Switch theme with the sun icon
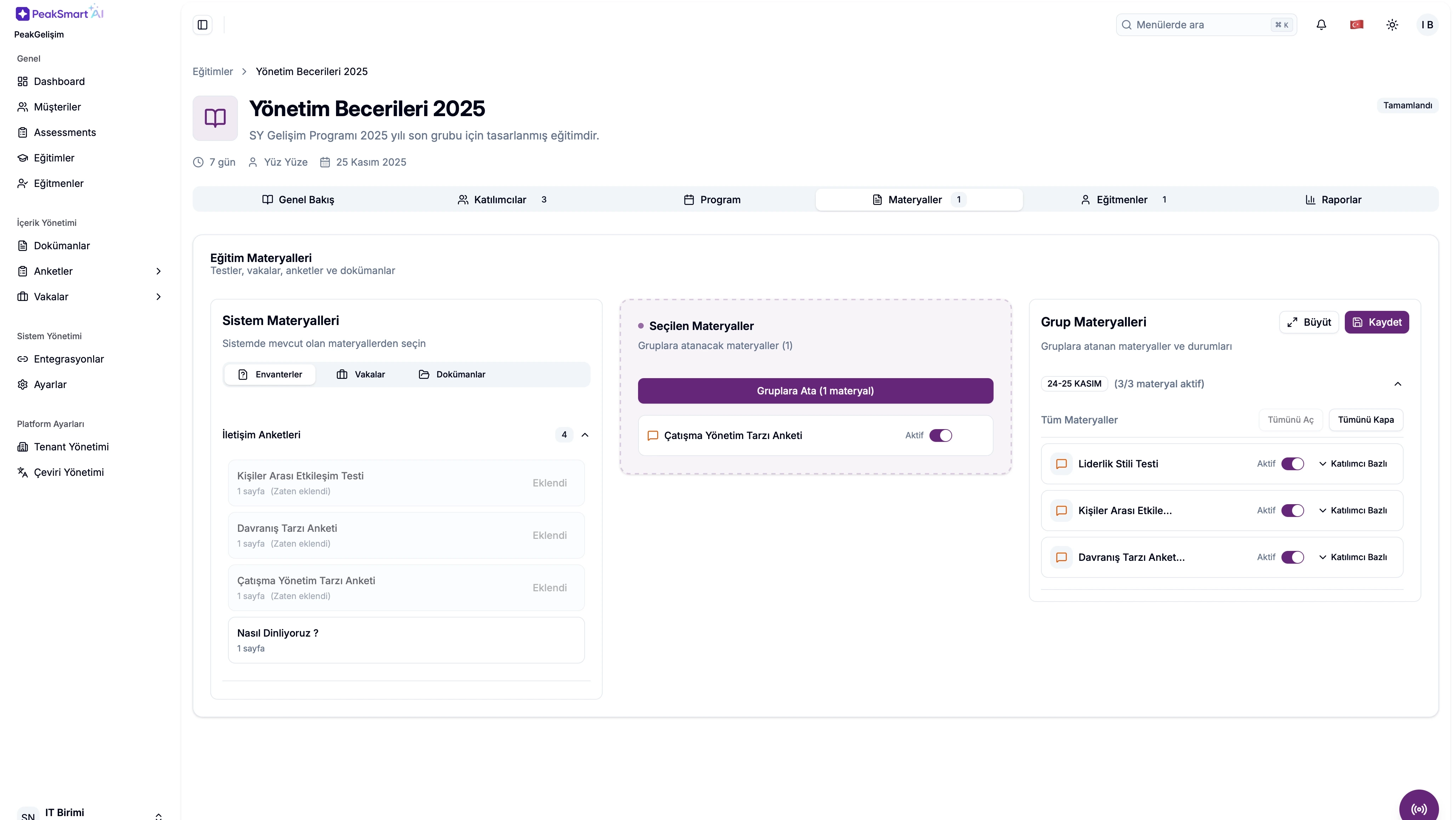The image size is (1456, 820). coord(1392,25)
